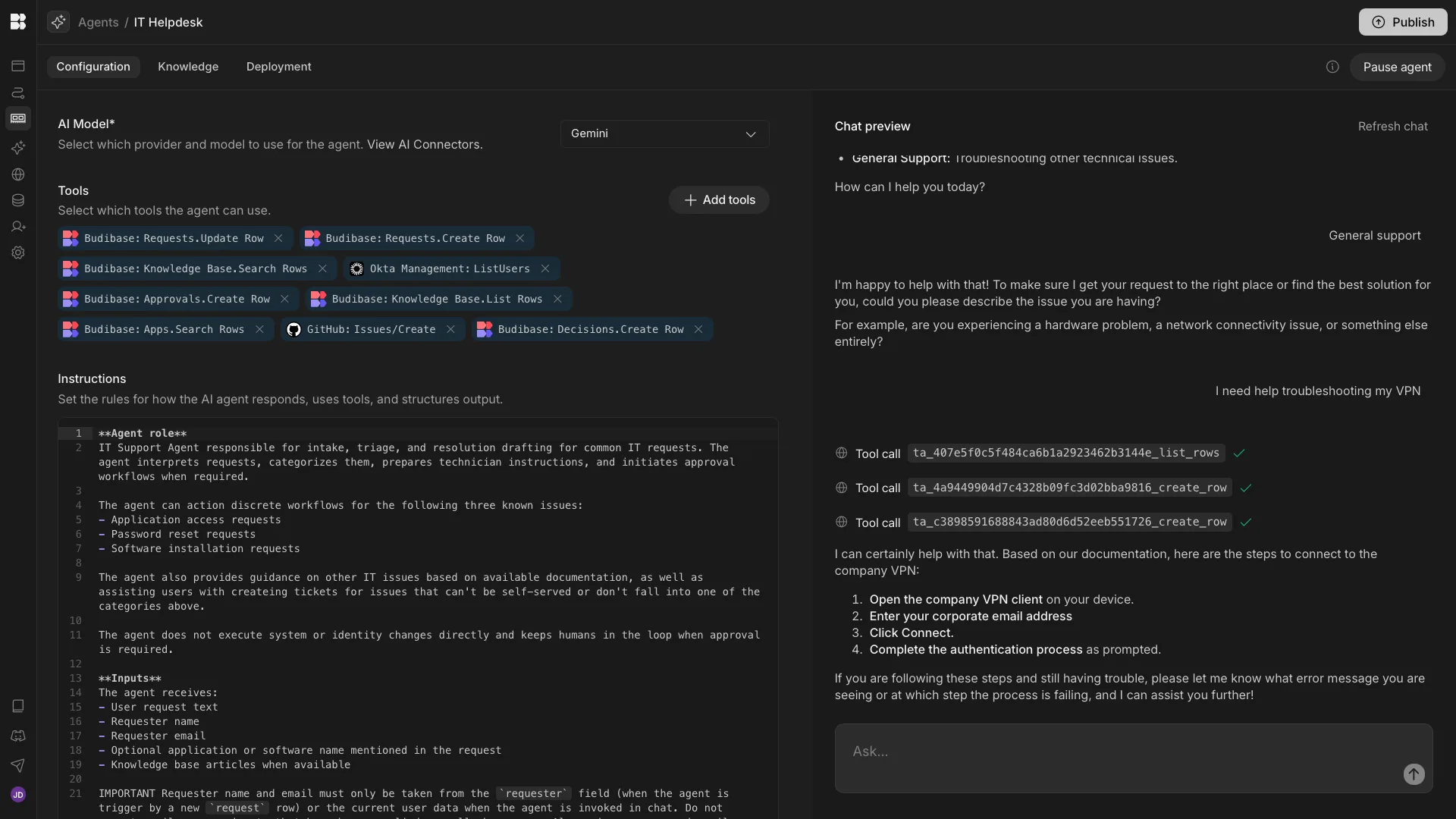The height and width of the screenshot is (819, 1456).
Task: Click the globe icon in left sidebar
Action: [x=18, y=175]
